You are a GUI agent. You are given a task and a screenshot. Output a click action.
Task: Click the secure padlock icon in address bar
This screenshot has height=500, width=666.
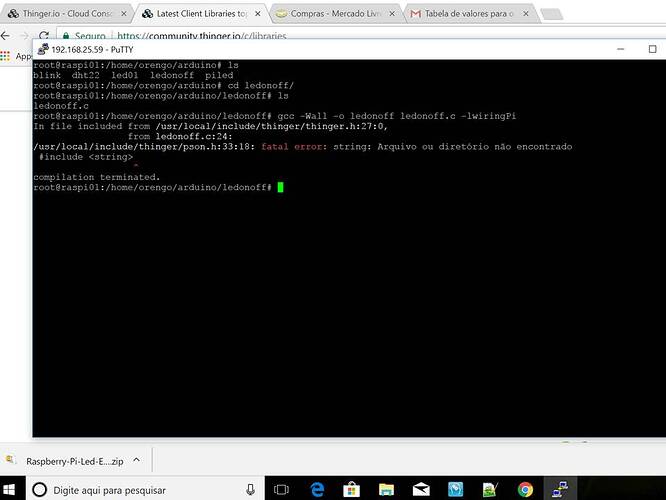pos(66,36)
